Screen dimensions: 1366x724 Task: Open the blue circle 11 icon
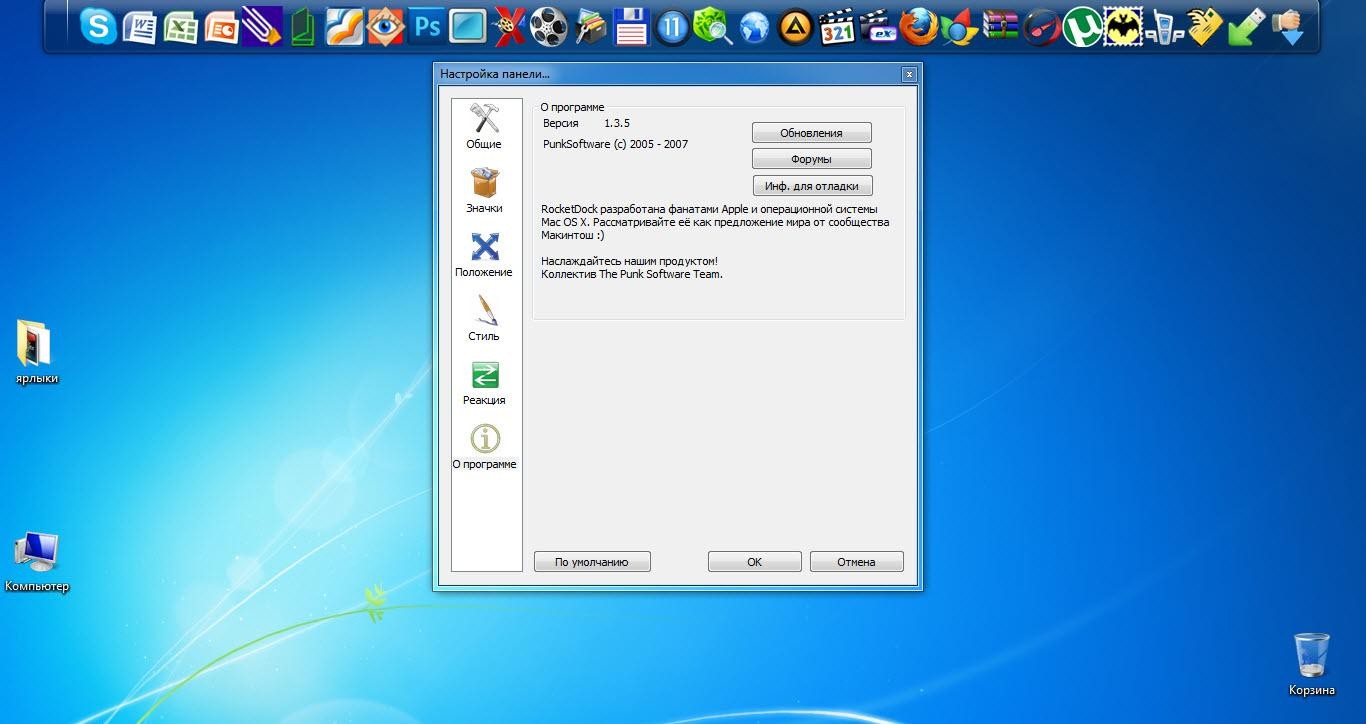(672, 27)
